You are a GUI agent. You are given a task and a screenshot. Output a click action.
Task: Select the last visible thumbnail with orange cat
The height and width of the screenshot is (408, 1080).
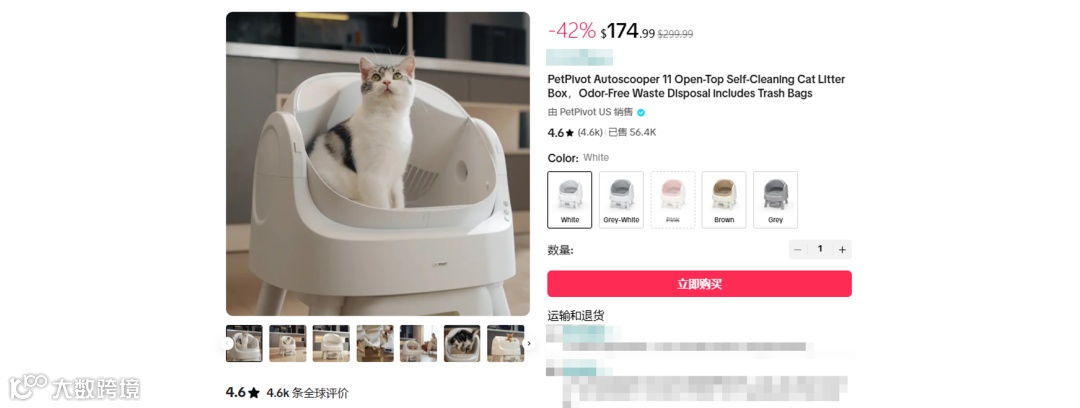[x=506, y=343]
